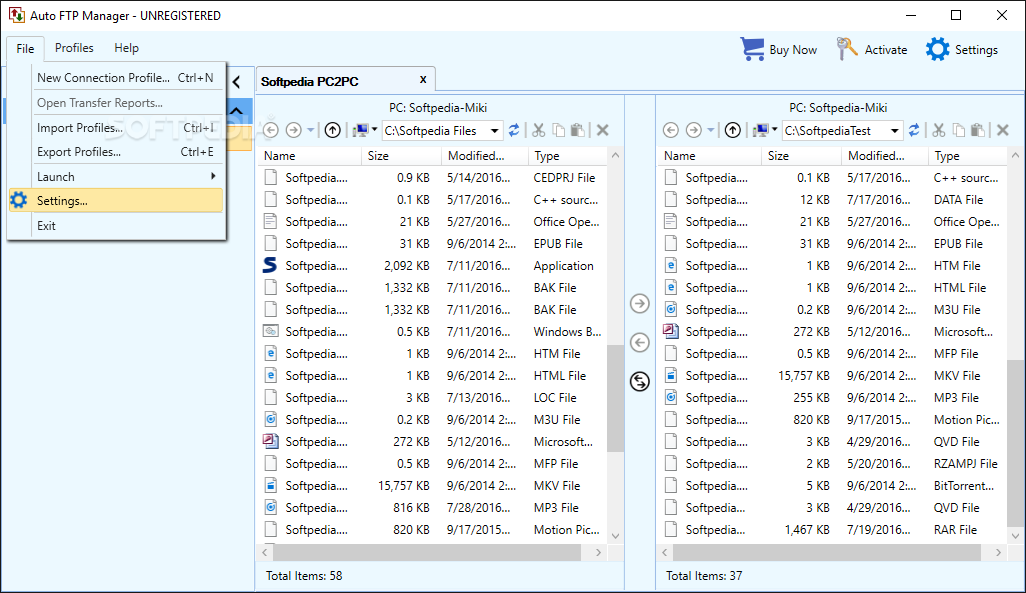1026x593 pixels.
Task: Transfer files to the right with arrow
Action: (639, 304)
